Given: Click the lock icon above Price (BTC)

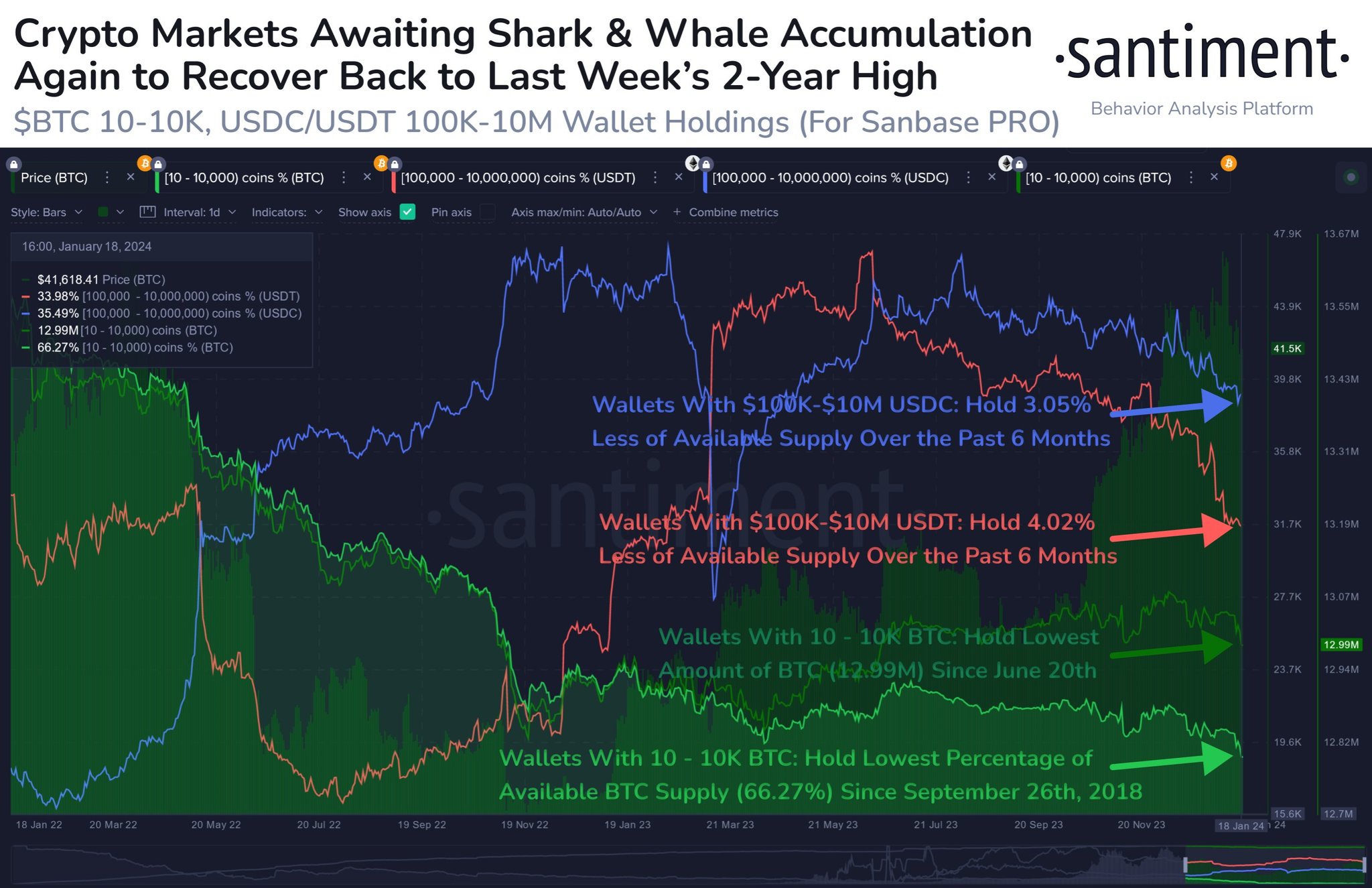Looking at the screenshot, I should (x=14, y=164).
